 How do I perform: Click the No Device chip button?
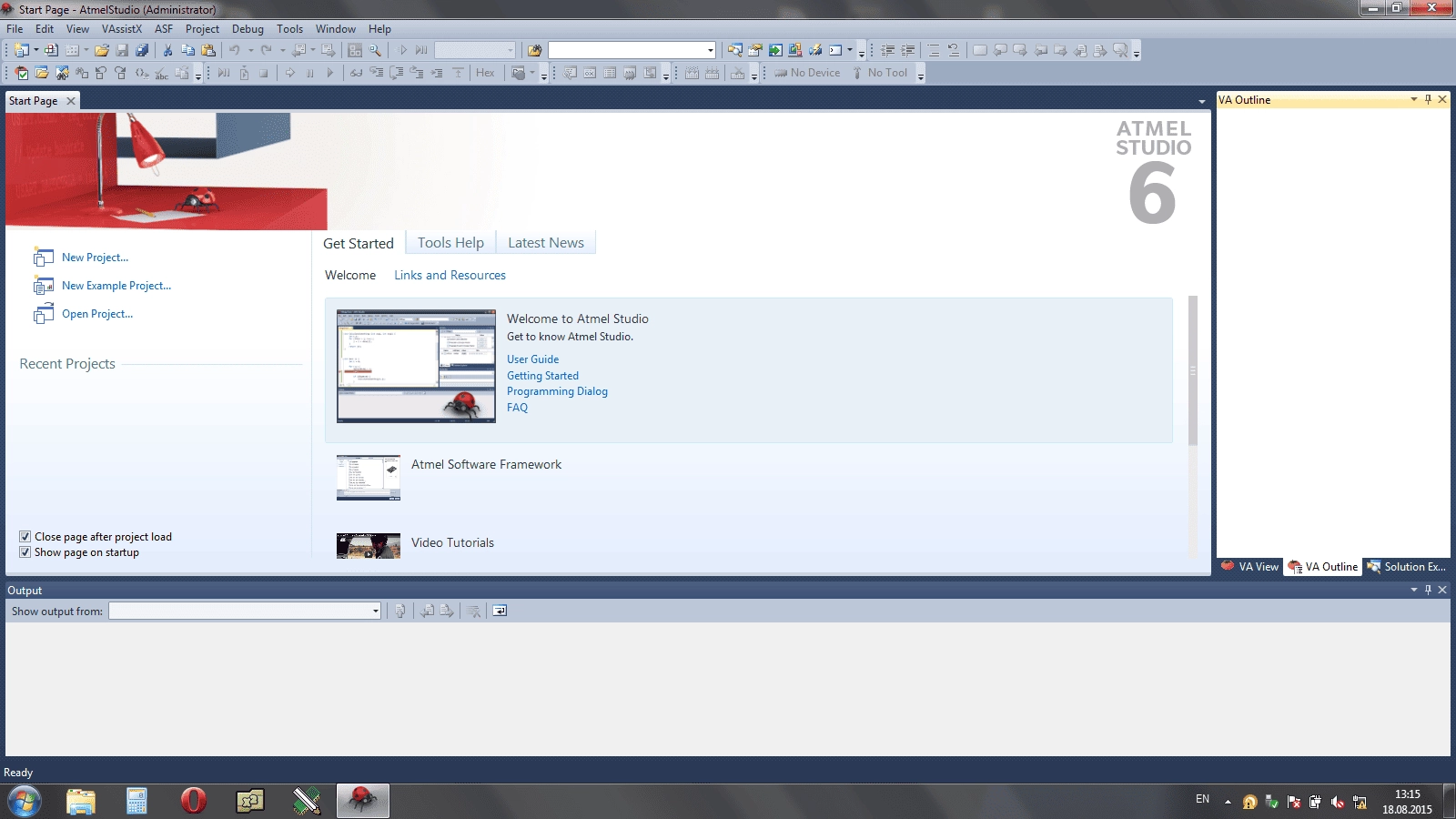click(x=807, y=73)
